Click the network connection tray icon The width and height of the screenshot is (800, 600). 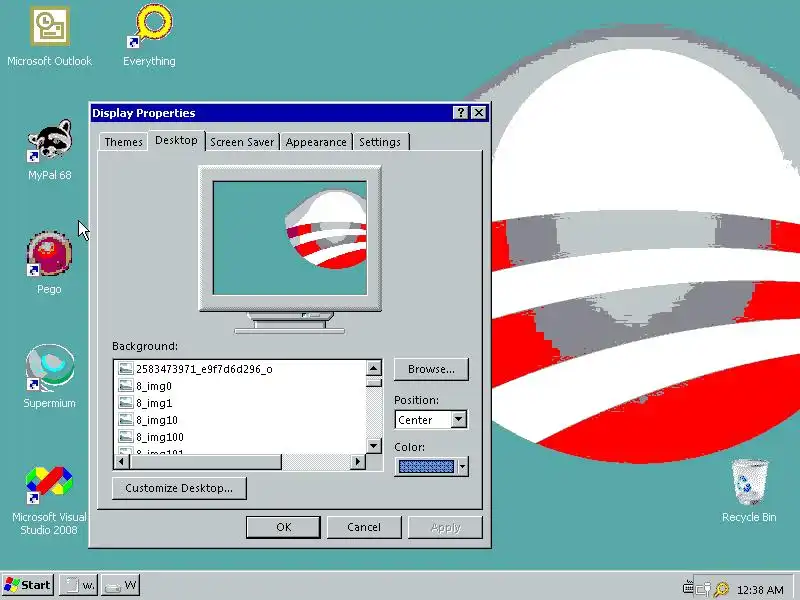(x=703, y=590)
